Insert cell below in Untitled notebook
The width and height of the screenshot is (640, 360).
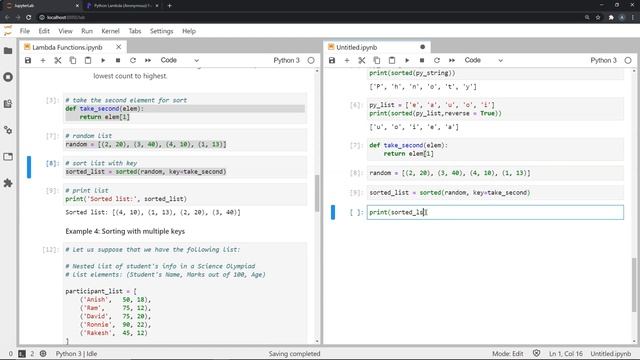pos(347,60)
